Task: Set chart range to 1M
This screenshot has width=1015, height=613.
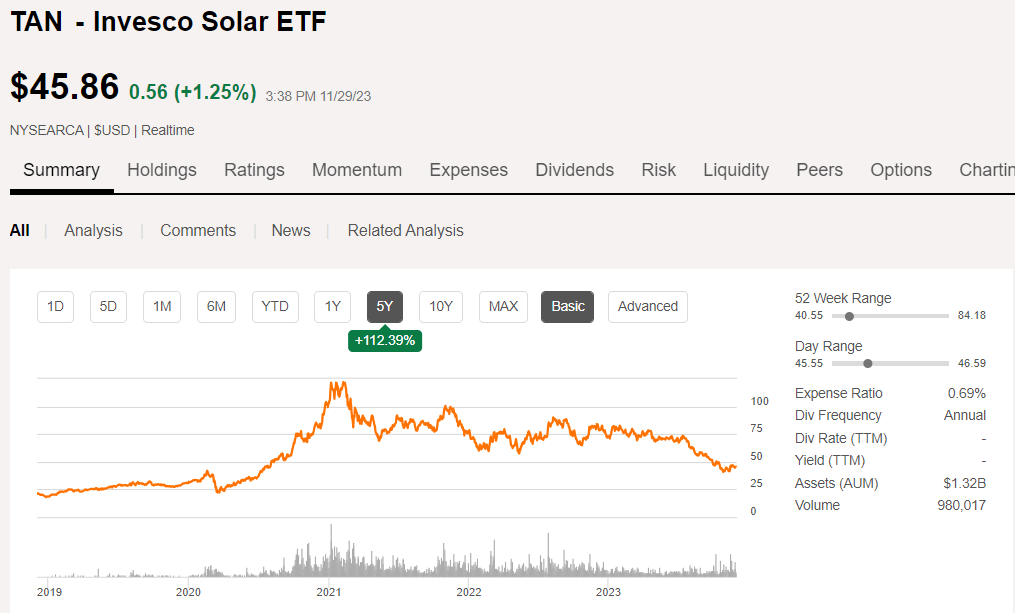Action: 162,307
